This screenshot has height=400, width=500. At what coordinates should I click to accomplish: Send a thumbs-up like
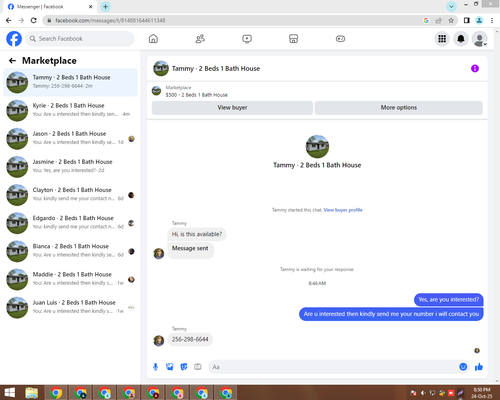tap(479, 367)
